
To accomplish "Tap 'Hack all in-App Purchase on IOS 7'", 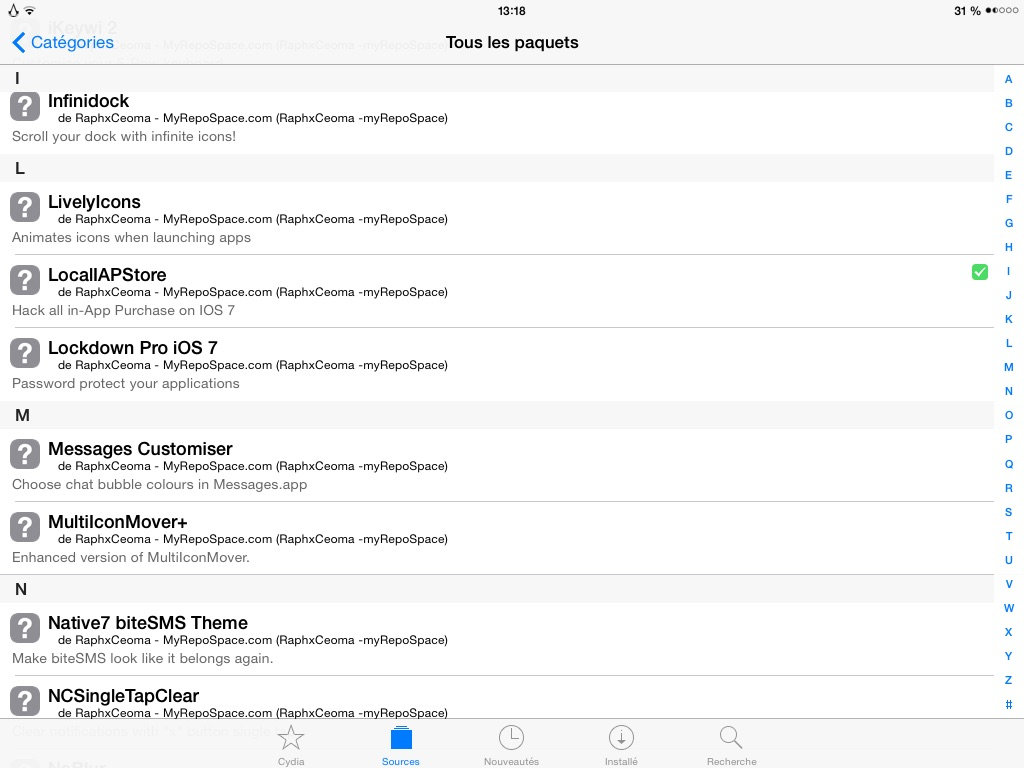I will pos(123,311).
